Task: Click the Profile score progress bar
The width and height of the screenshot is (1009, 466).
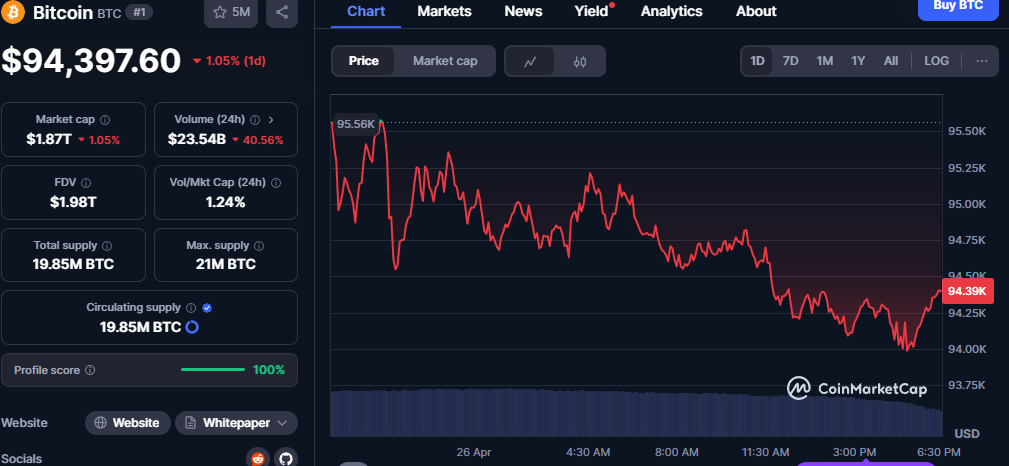Action: pos(213,369)
